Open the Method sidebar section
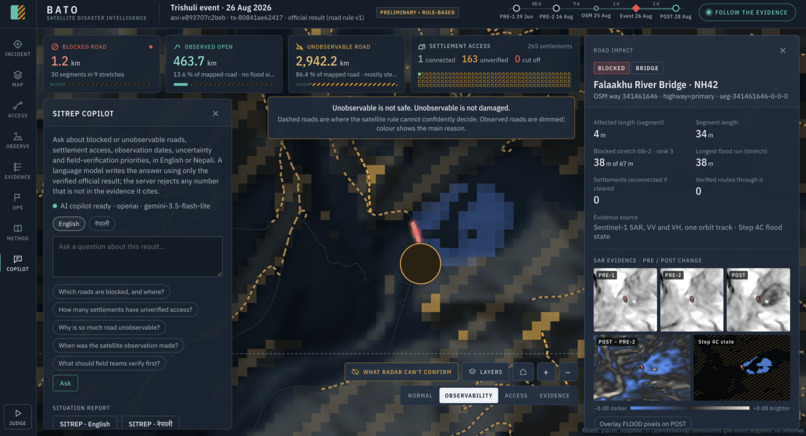 pyautogui.click(x=17, y=232)
